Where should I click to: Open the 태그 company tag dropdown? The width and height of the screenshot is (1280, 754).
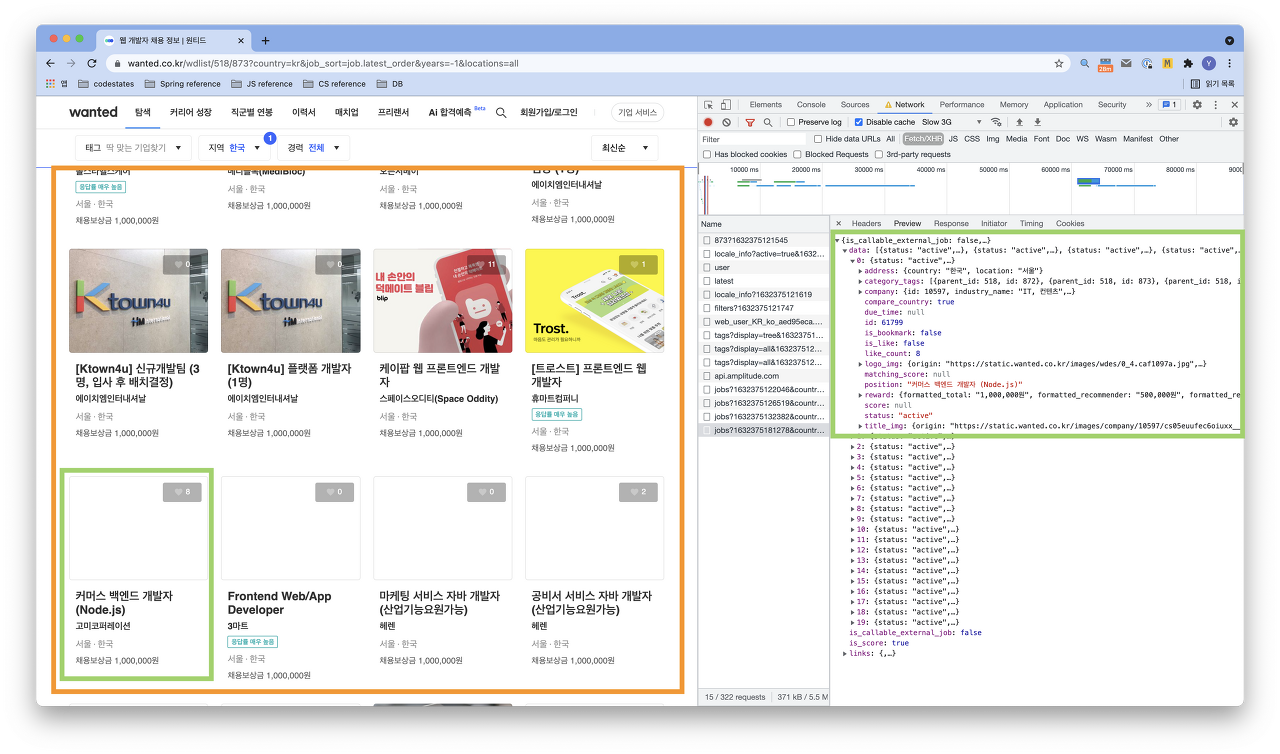[x=132, y=148]
